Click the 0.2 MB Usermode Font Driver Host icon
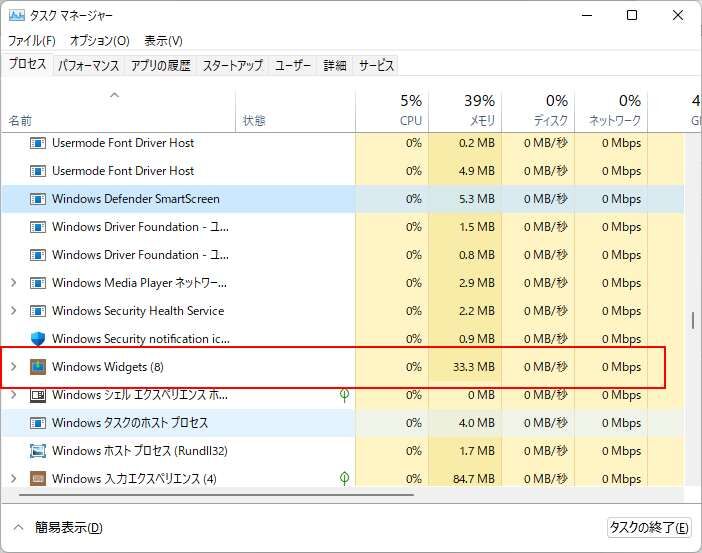The image size is (702, 553). click(38, 143)
